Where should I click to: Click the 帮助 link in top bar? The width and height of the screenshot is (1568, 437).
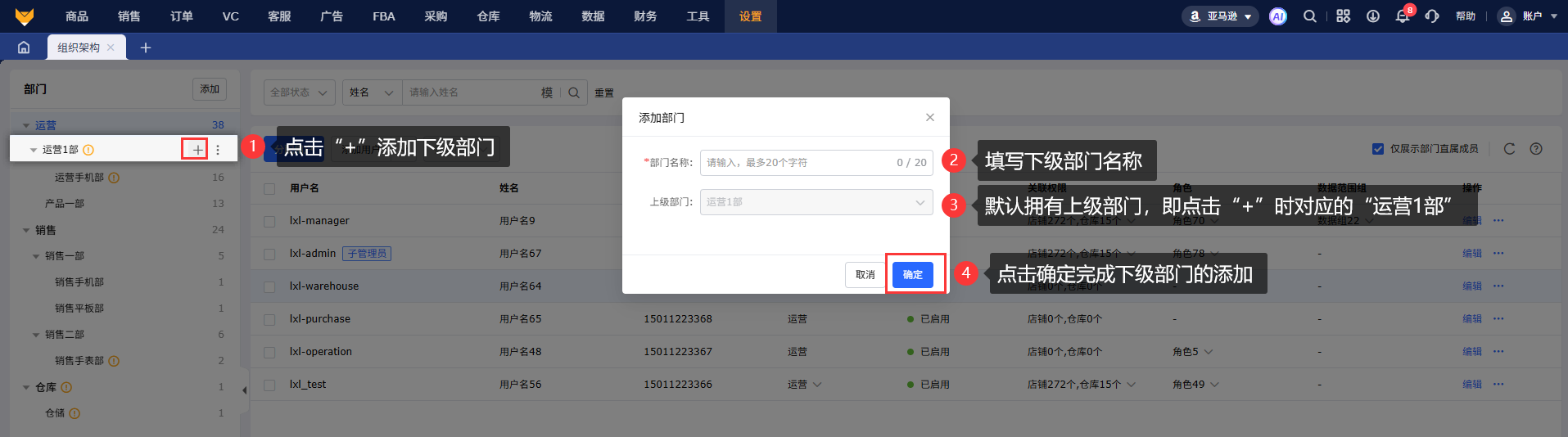click(x=1466, y=16)
